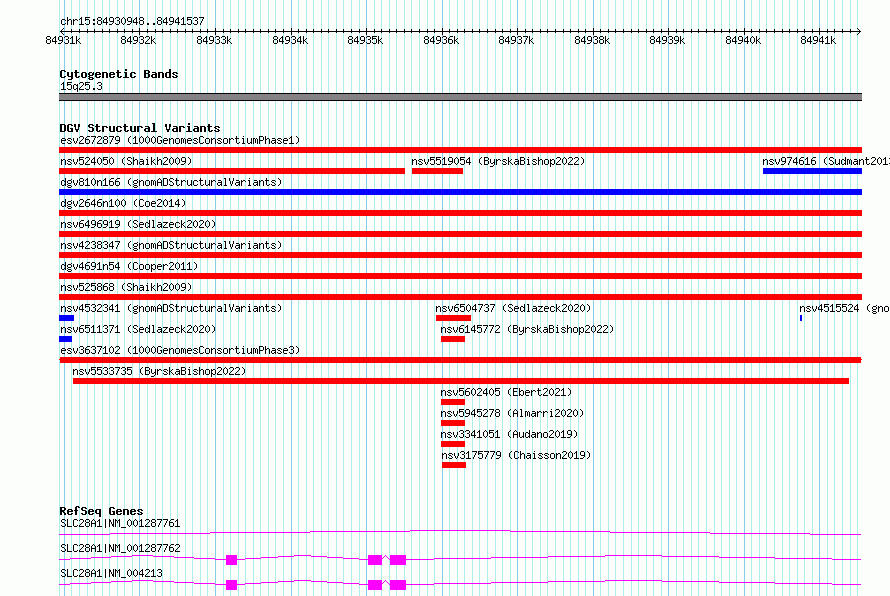The height and width of the screenshot is (596, 890).
Task: Click the DGV Structural Variants track title
Action: pyautogui.click(x=140, y=128)
